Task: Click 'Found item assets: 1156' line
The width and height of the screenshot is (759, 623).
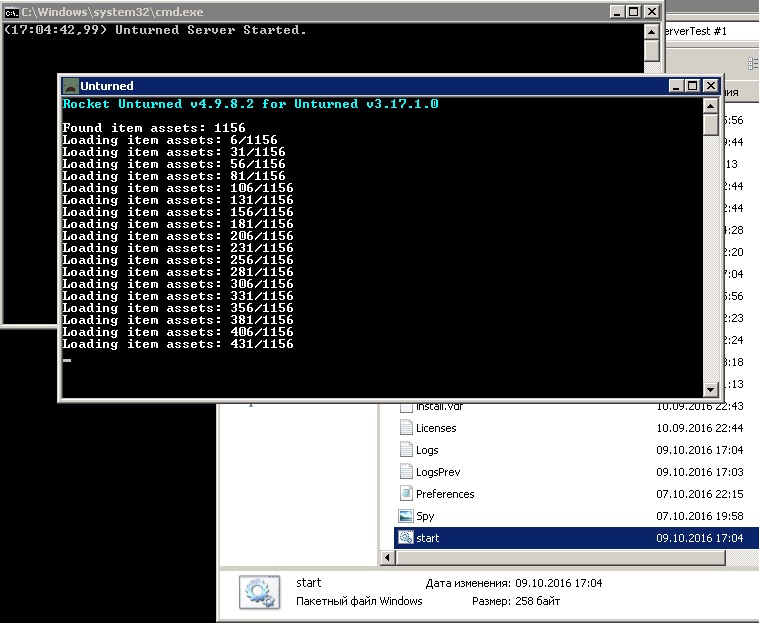Action: click(154, 128)
